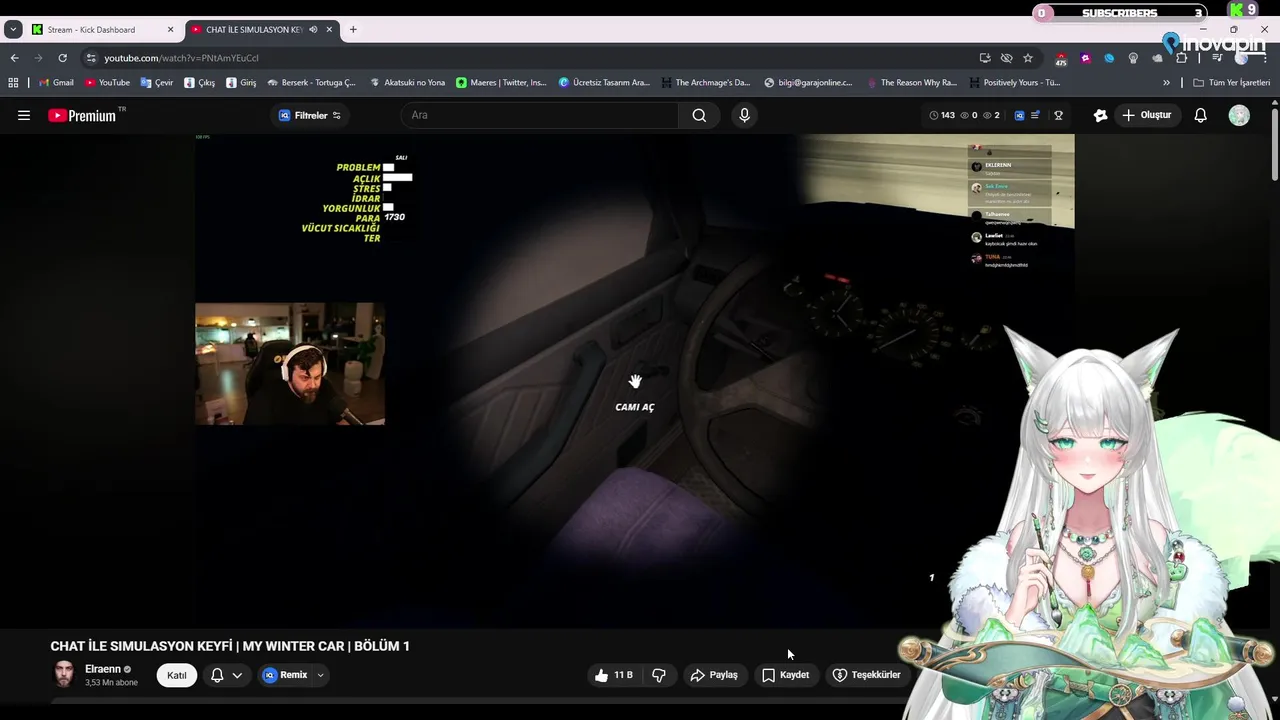The width and height of the screenshot is (1280, 720).
Task: Click the install app icon in address bar
Action: [x=985, y=58]
